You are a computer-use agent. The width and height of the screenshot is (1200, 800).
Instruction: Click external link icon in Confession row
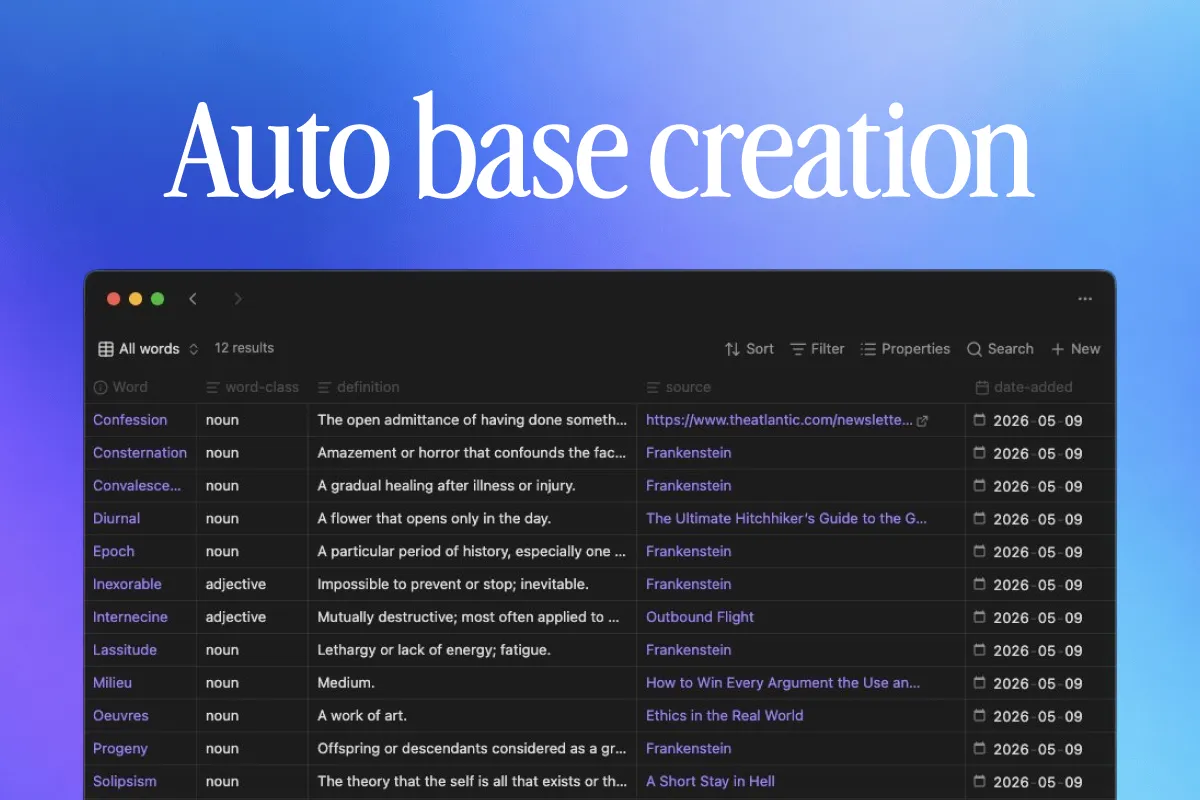click(x=922, y=421)
